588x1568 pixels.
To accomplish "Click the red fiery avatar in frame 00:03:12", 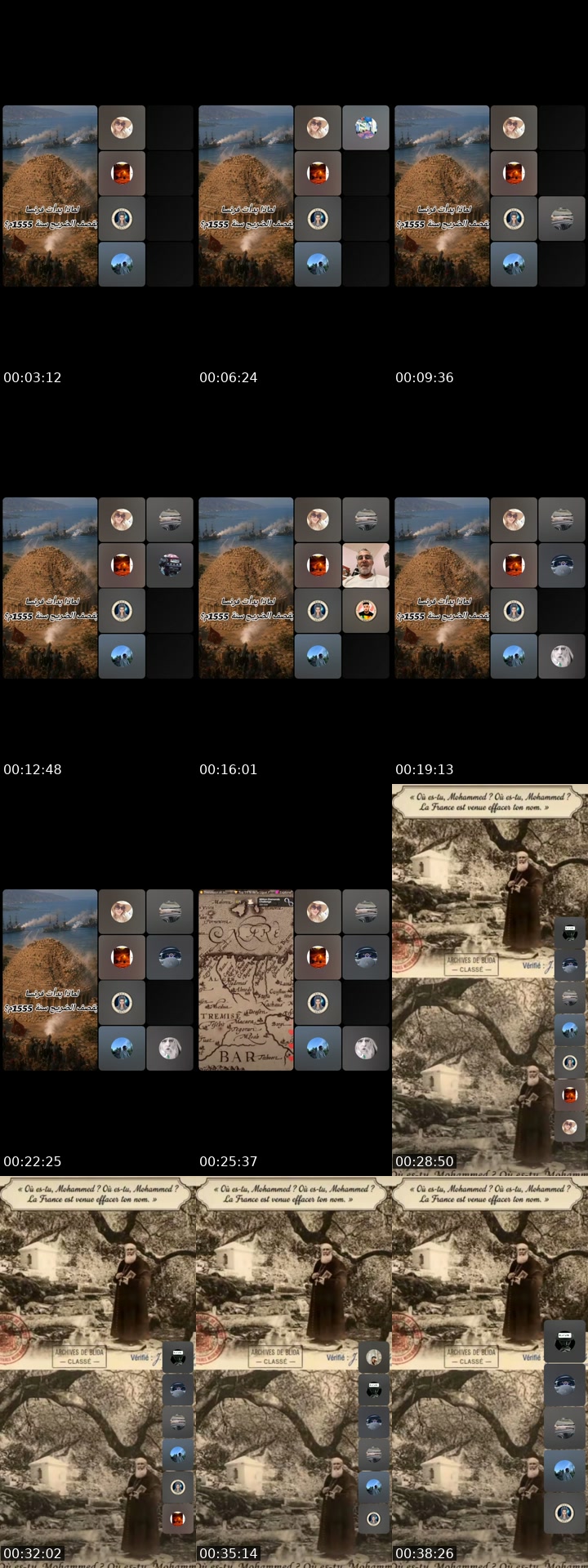I will point(122,173).
